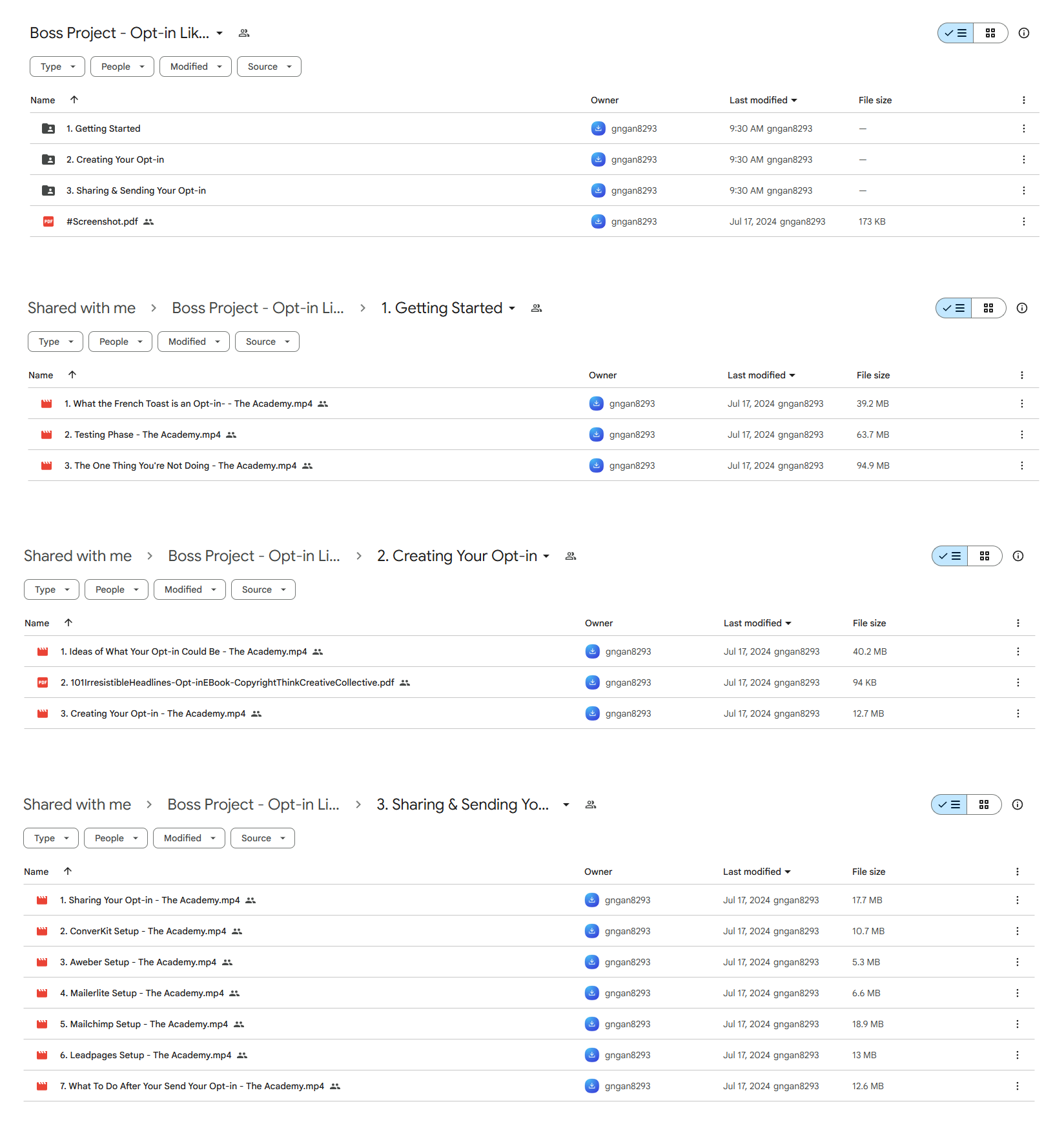Open People filter dropdown in top panel
Image resolution: width=1064 pixels, height=1126 pixels.
(x=122, y=67)
